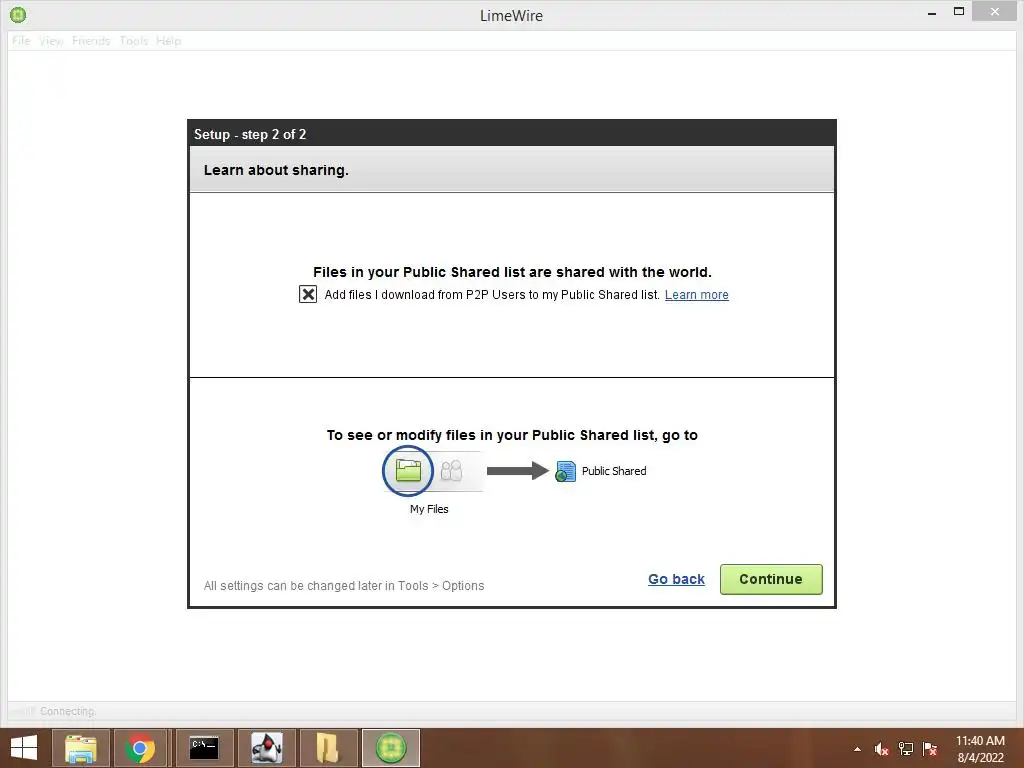Image resolution: width=1024 pixels, height=768 pixels.
Task: Close the LimeWire window
Action: pos(995,11)
